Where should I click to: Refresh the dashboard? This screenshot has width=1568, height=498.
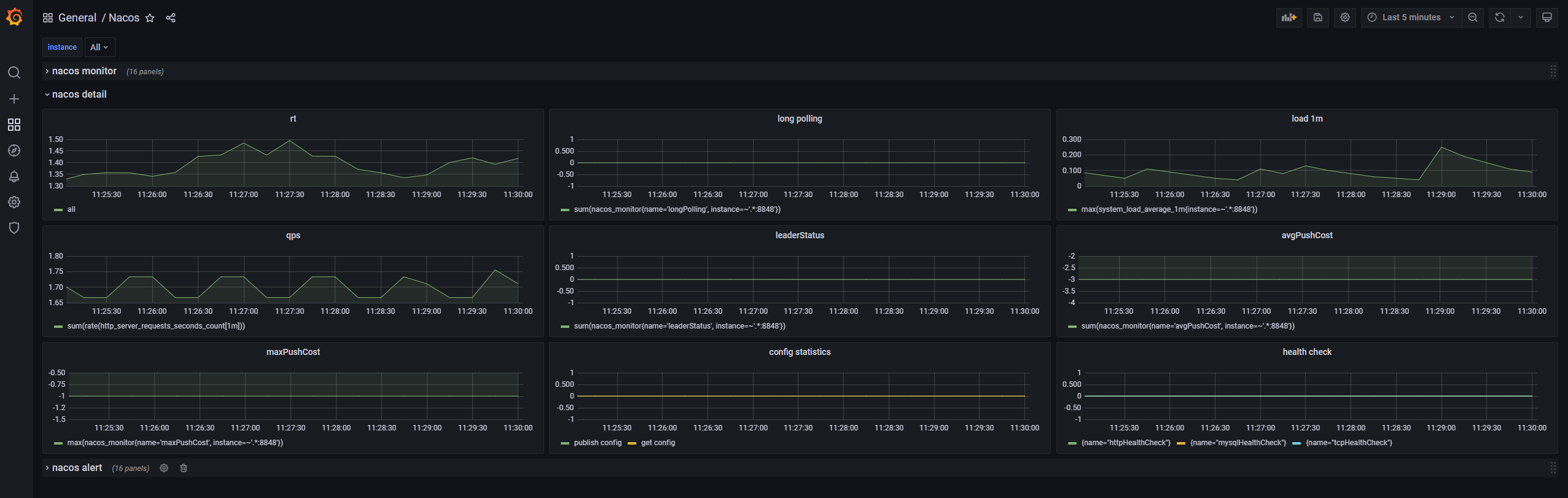(x=1500, y=17)
